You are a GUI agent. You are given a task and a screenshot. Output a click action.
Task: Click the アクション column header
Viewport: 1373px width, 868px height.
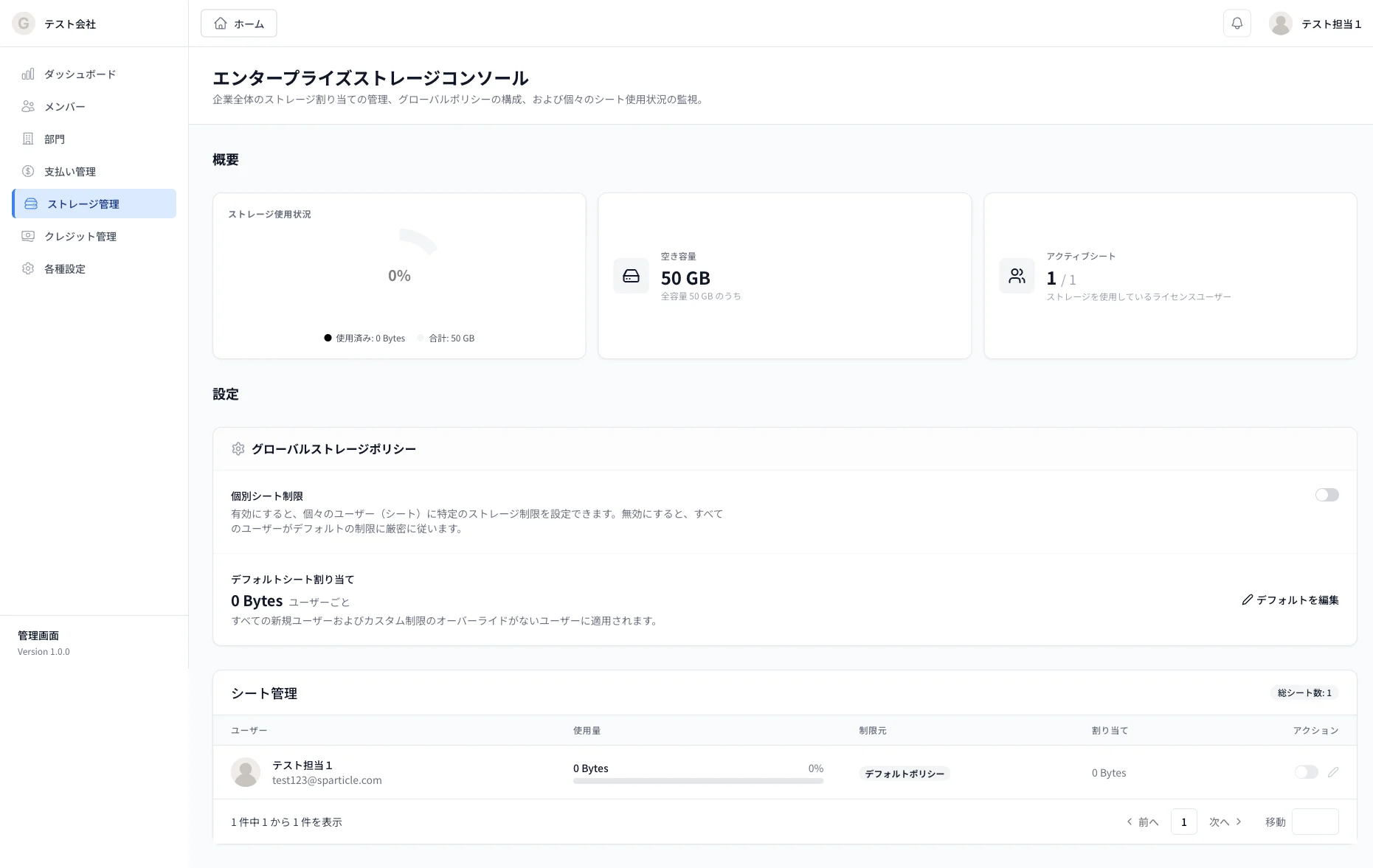(x=1315, y=730)
